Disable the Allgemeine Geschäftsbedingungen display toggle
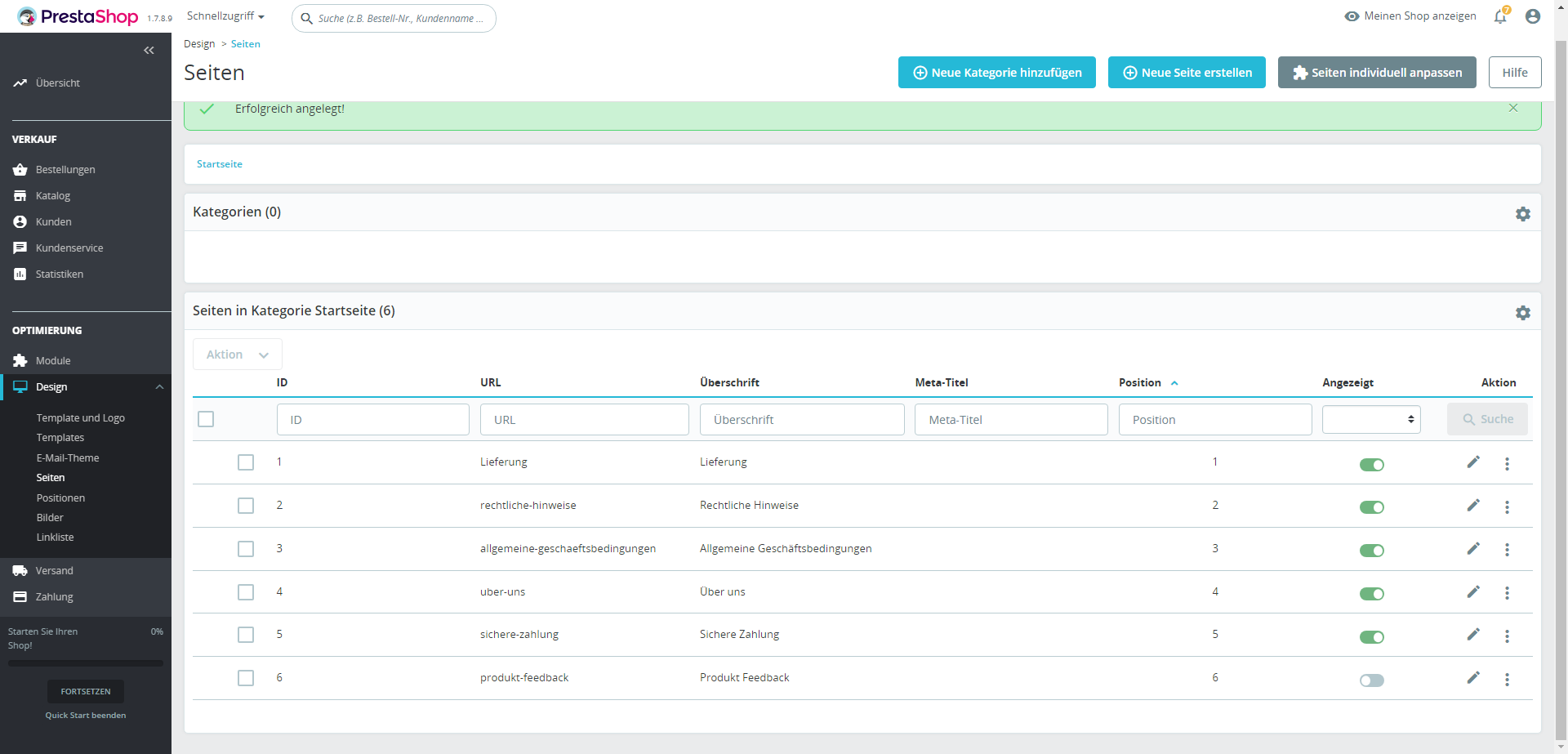 [1372, 551]
